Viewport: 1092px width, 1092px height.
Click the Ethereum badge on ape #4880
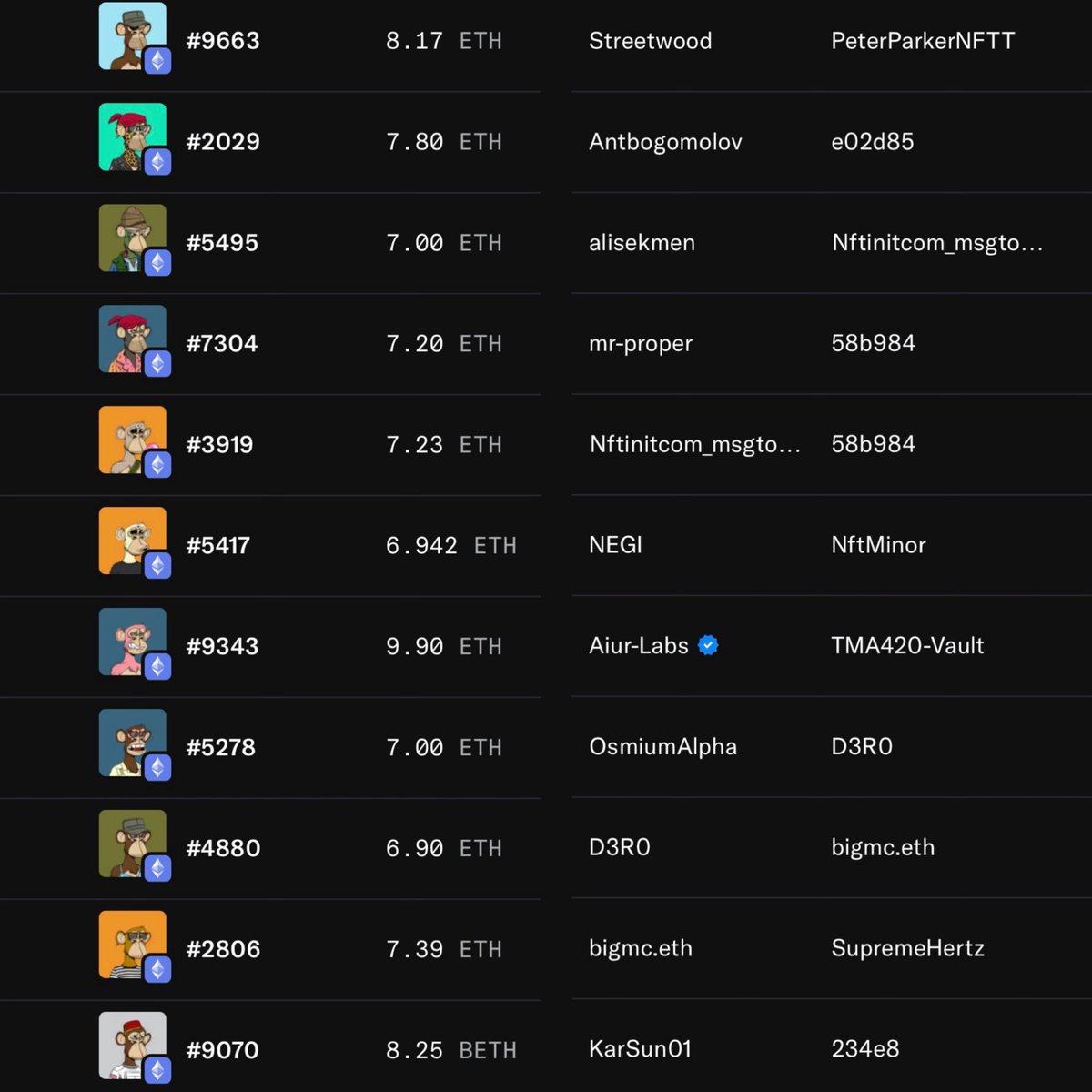pyautogui.click(x=157, y=869)
